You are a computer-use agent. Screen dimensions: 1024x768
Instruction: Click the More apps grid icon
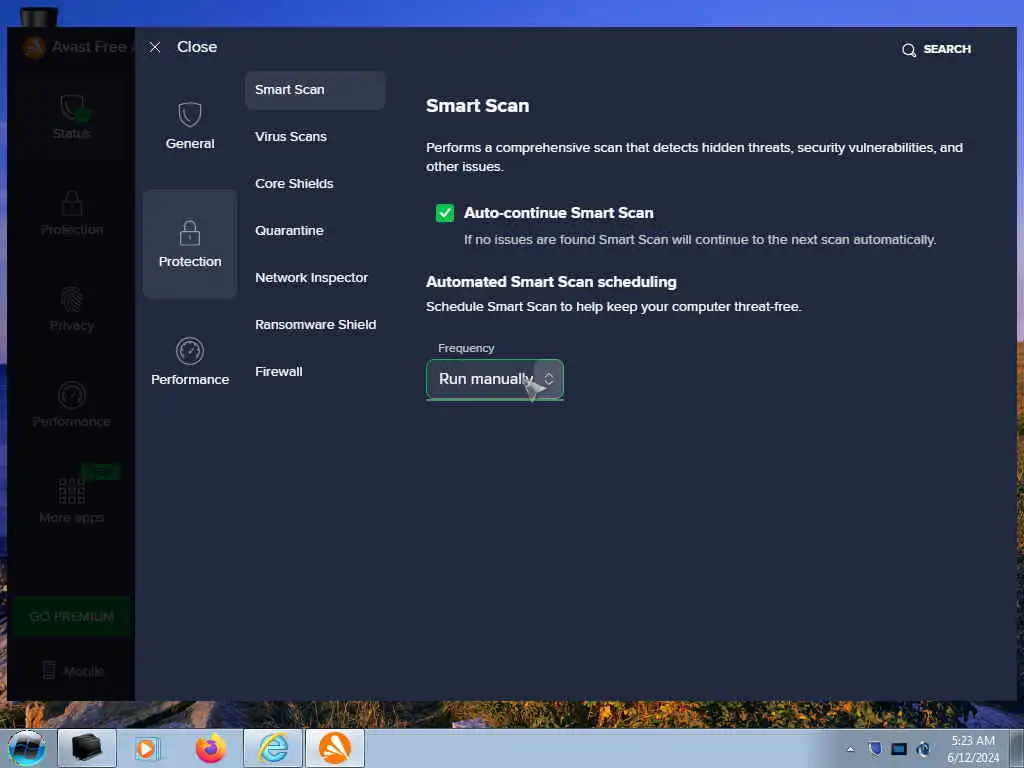pyautogui.click(x=72, y=490)
